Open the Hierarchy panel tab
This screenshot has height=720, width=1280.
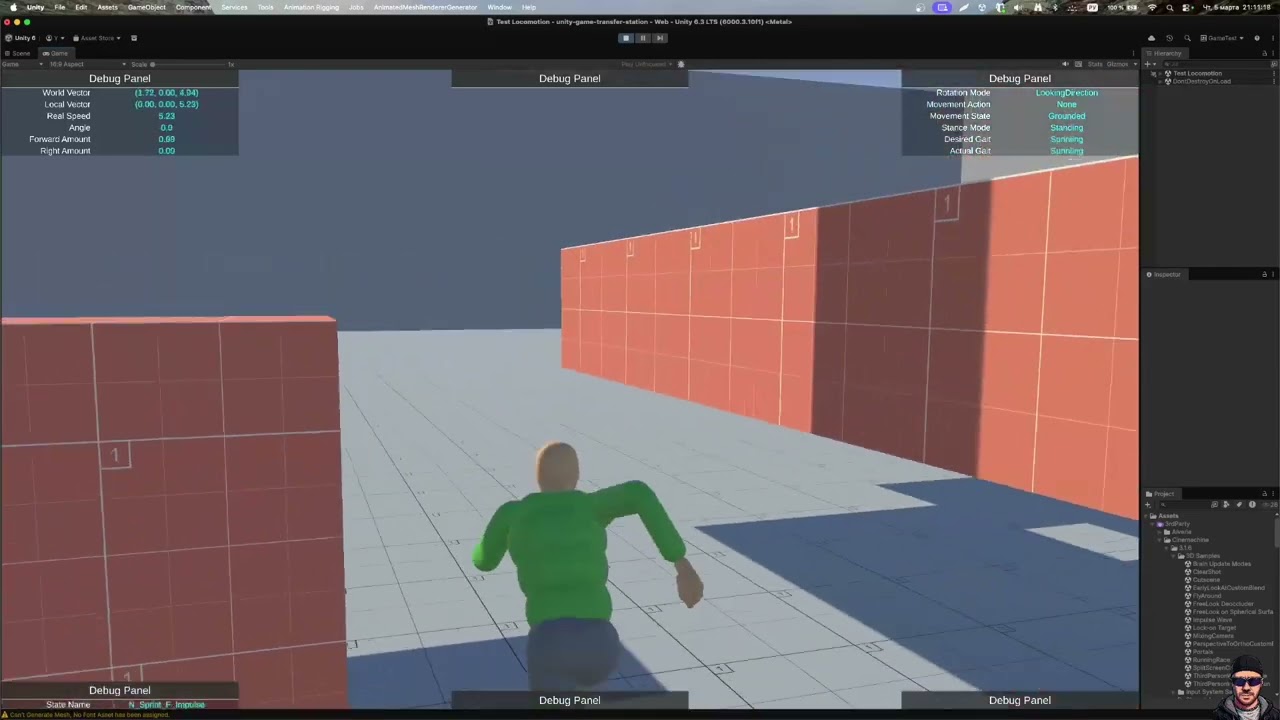click(x=1165, y=53)
